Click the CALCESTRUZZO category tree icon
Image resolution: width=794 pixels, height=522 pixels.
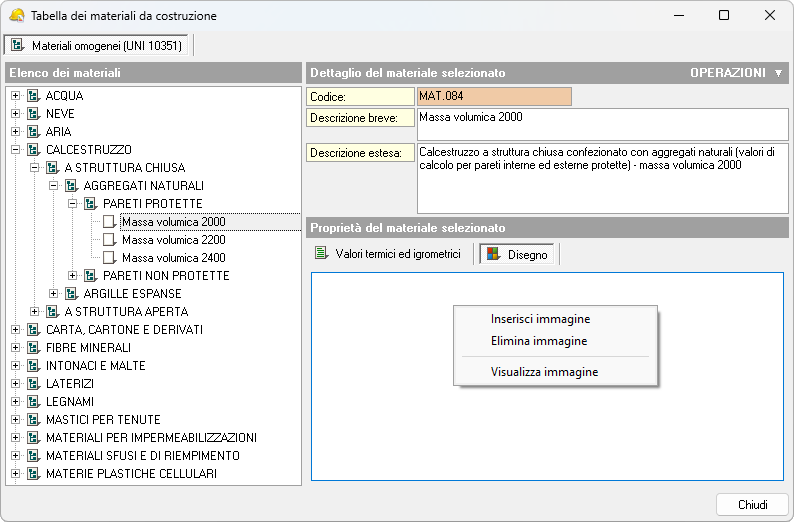coord(33,150)
